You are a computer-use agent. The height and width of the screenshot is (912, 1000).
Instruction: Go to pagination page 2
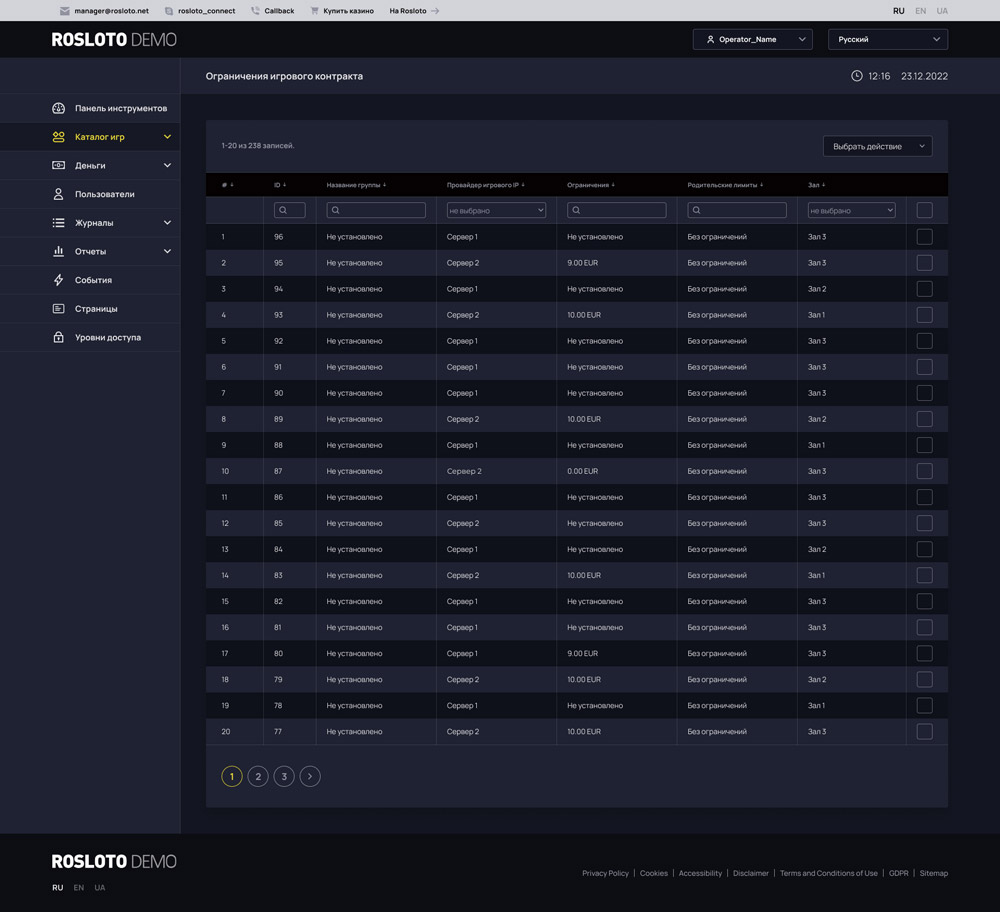(258, 776)
